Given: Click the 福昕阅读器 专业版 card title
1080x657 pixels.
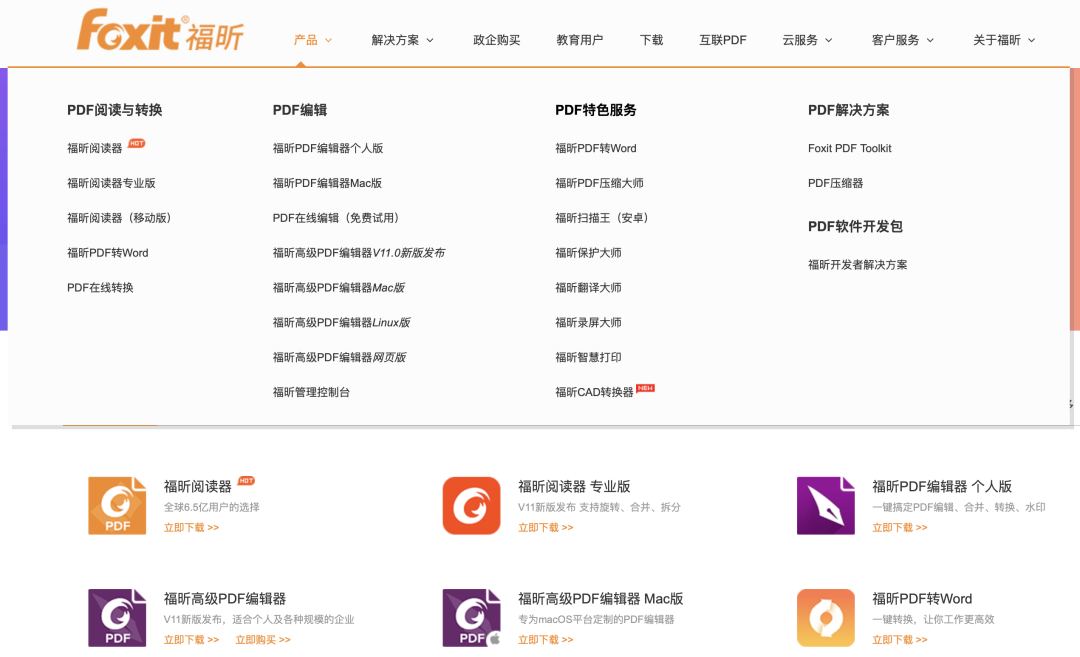Looking at the screenshot, I should 574,486.
